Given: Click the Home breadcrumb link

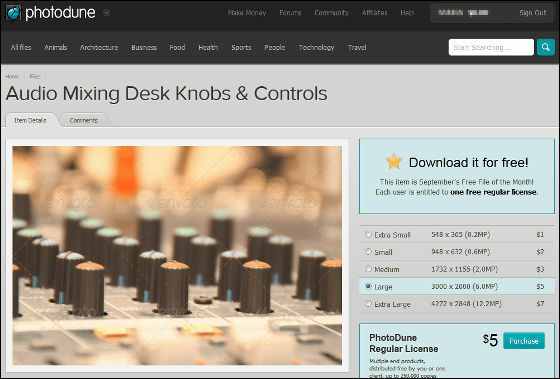Looking at the screenshot, I should 12,76.
